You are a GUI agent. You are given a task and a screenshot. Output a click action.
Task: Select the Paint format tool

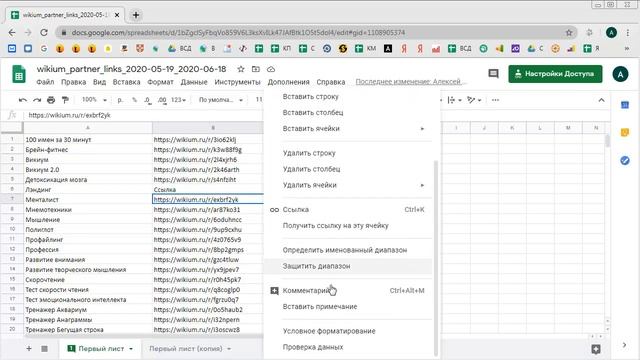click(x=65, y=100)
